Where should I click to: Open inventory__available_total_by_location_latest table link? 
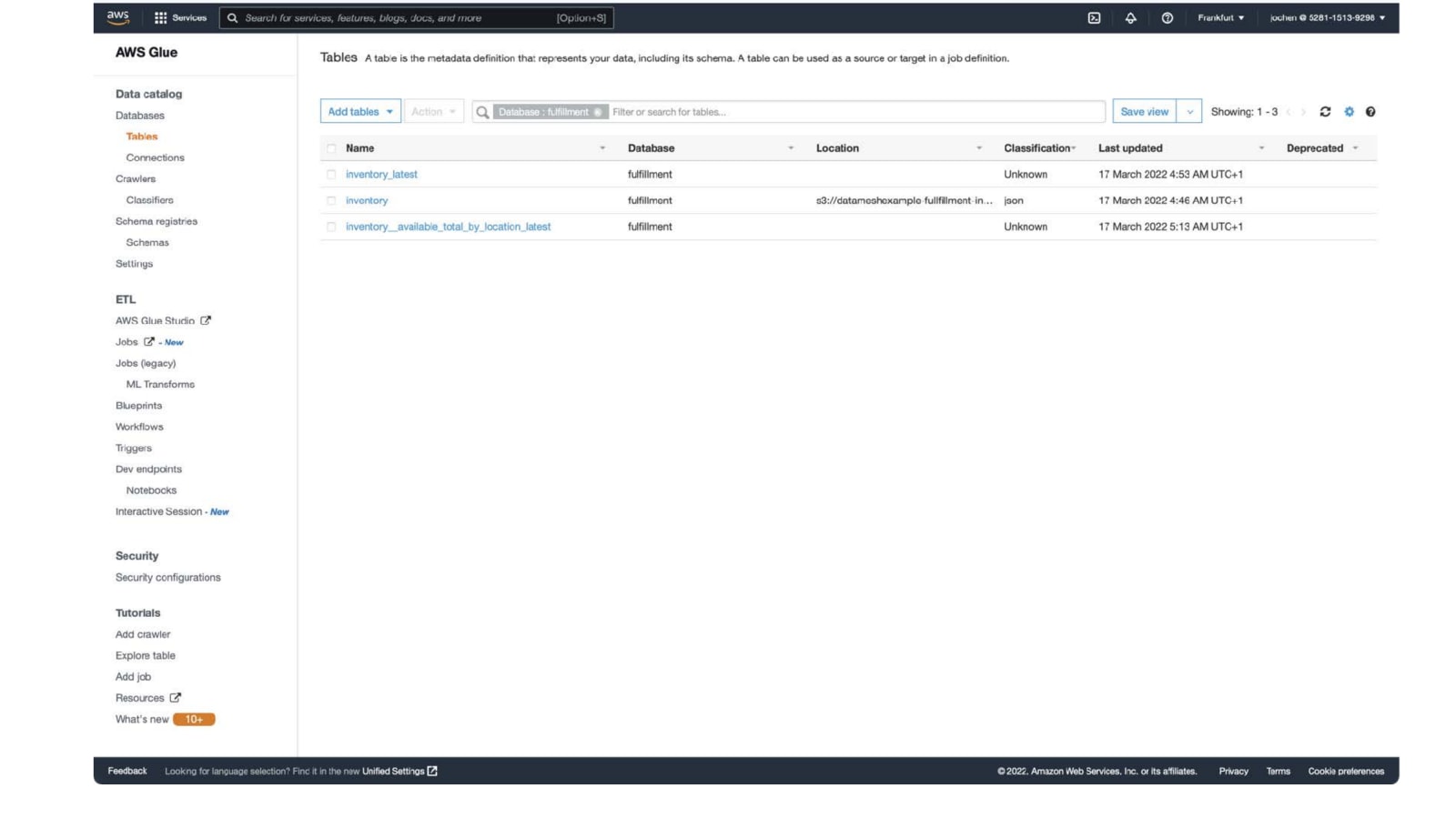click(448, 227)
